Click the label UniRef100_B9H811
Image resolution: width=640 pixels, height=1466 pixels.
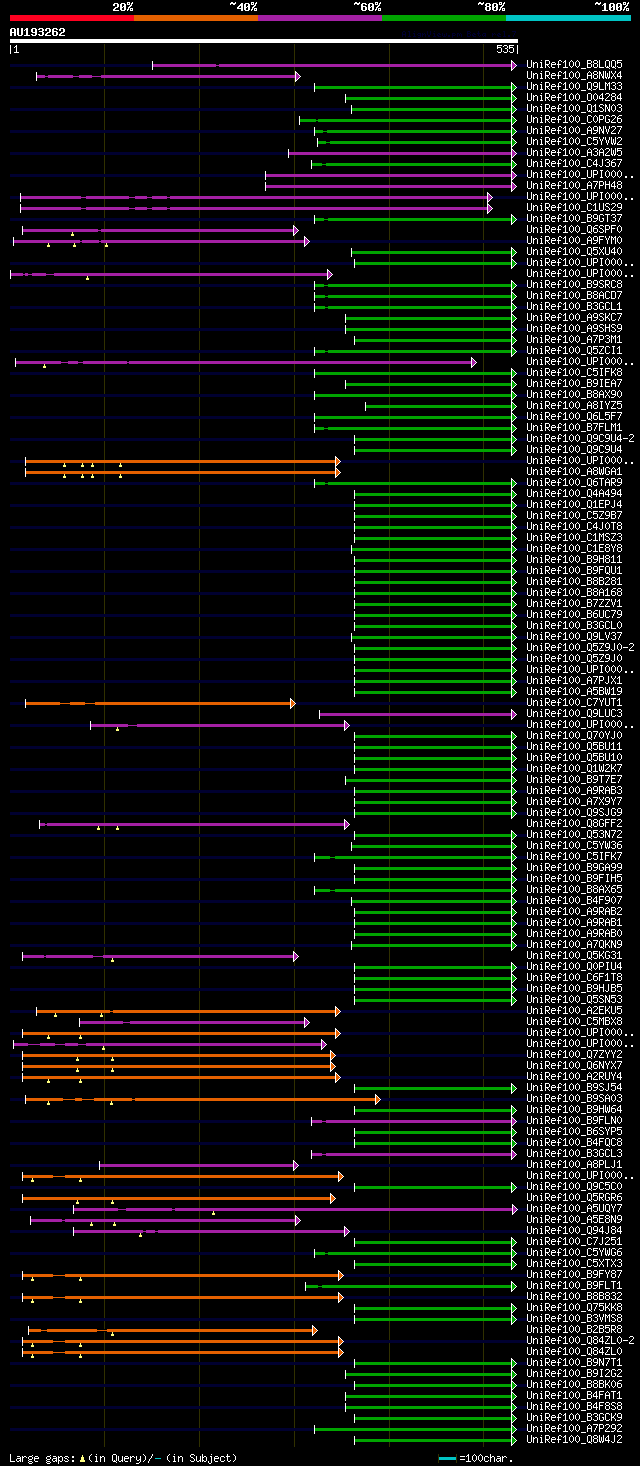574,560
